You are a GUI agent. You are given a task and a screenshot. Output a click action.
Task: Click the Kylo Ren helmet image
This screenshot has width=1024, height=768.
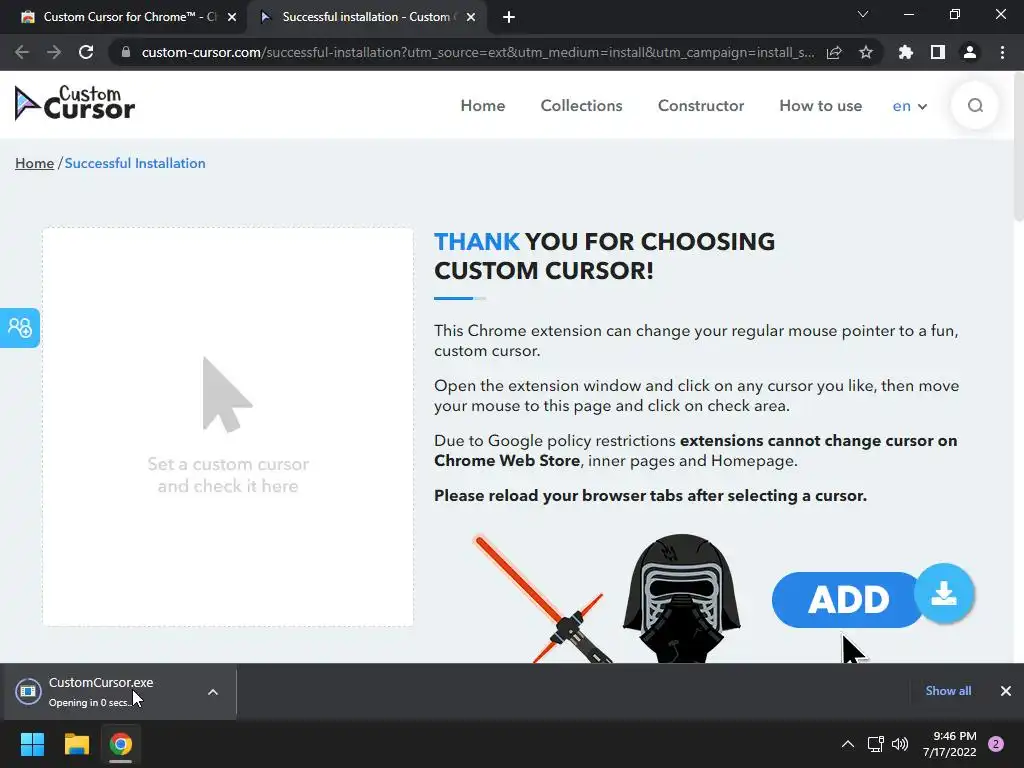point(681,599)
